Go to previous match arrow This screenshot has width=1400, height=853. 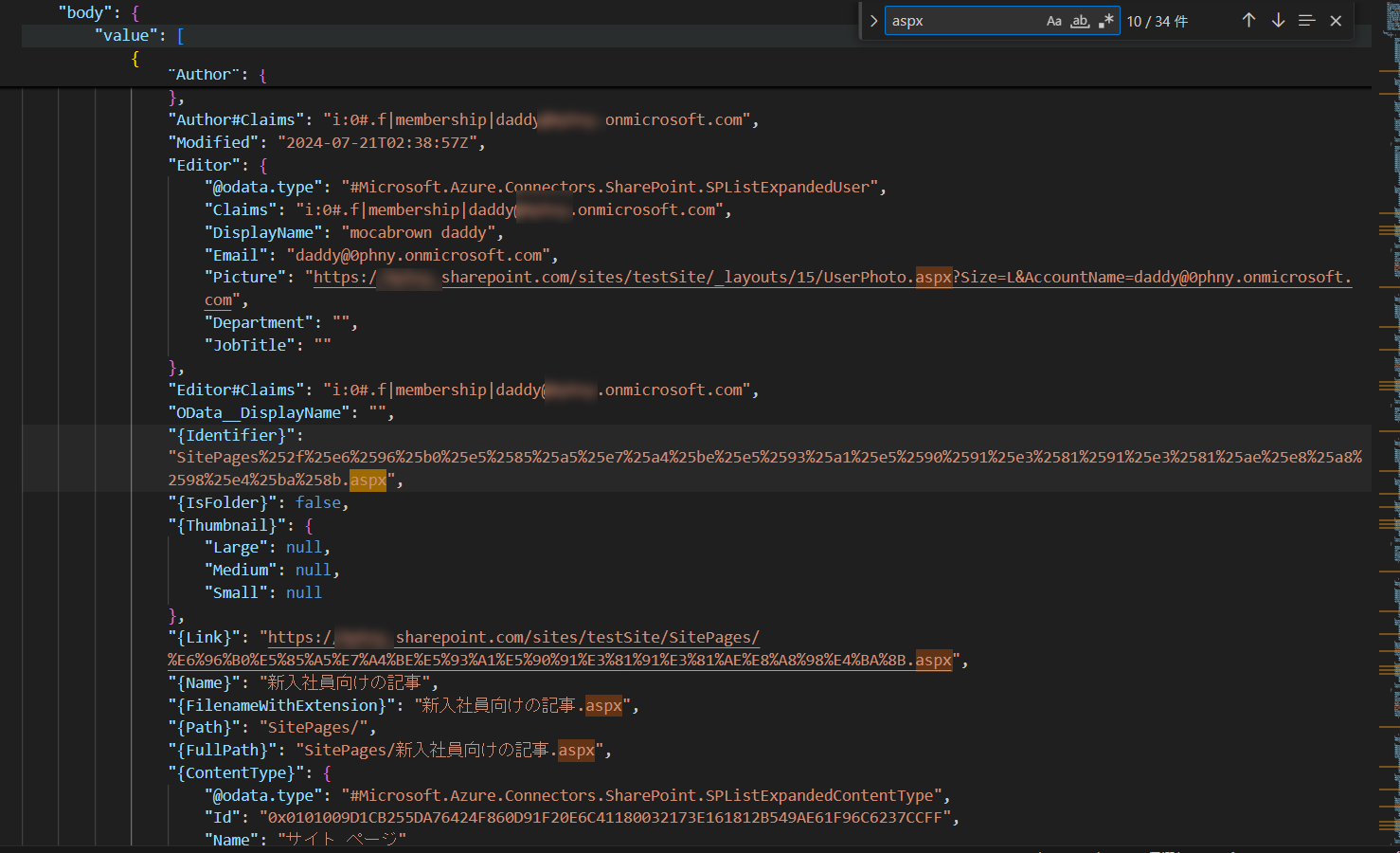pyautogui.click(x=1248, y=21)
